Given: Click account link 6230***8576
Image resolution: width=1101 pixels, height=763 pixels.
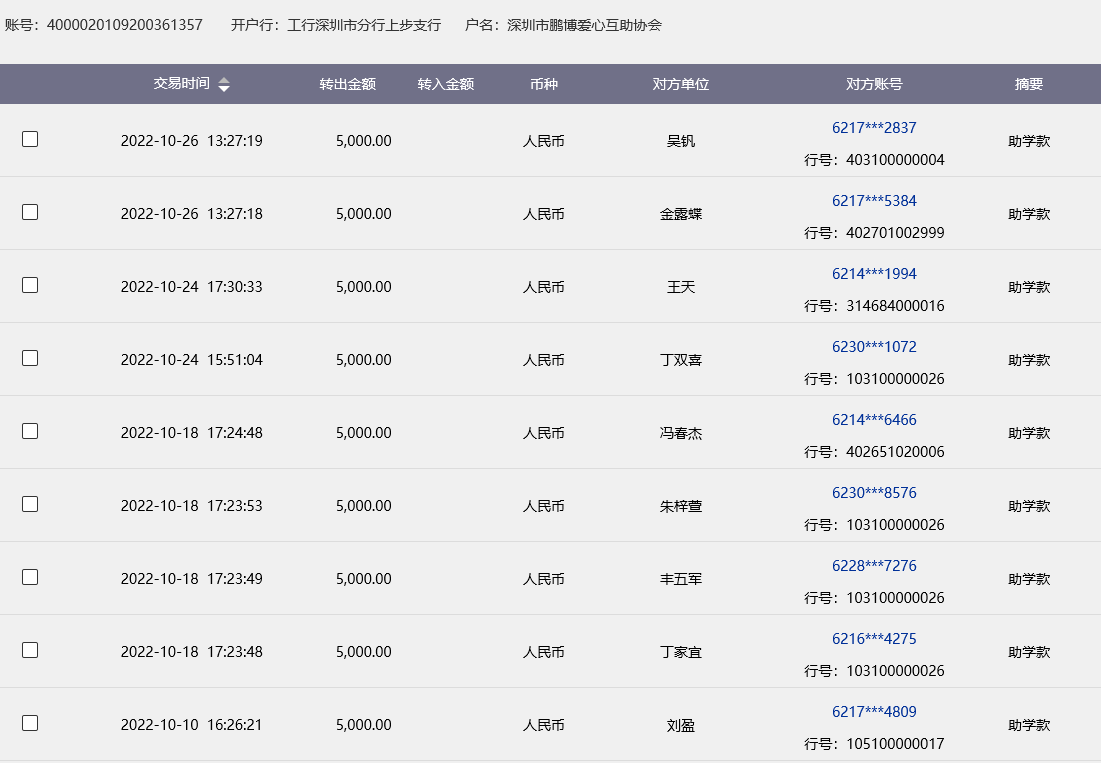Looking at the screenshot, I should (x=874, y=493).
